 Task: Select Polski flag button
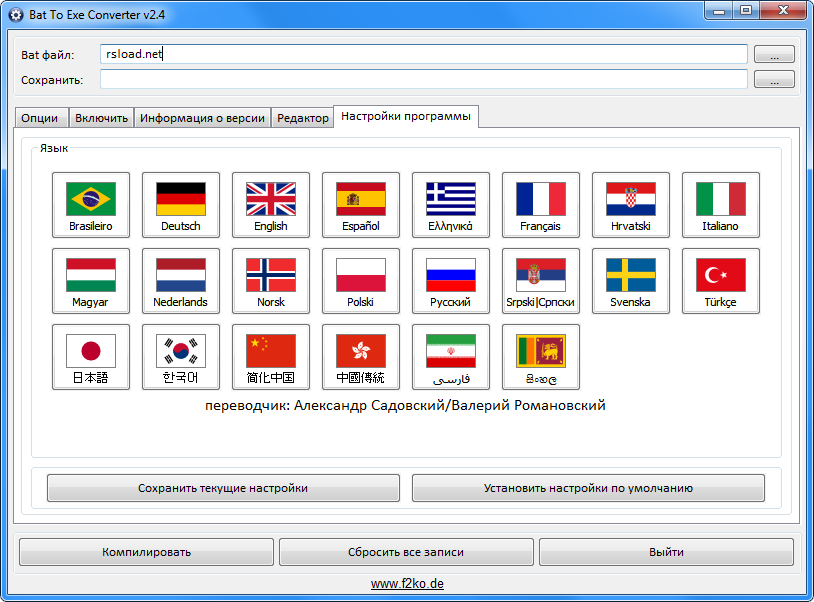(x=361, y=281)
